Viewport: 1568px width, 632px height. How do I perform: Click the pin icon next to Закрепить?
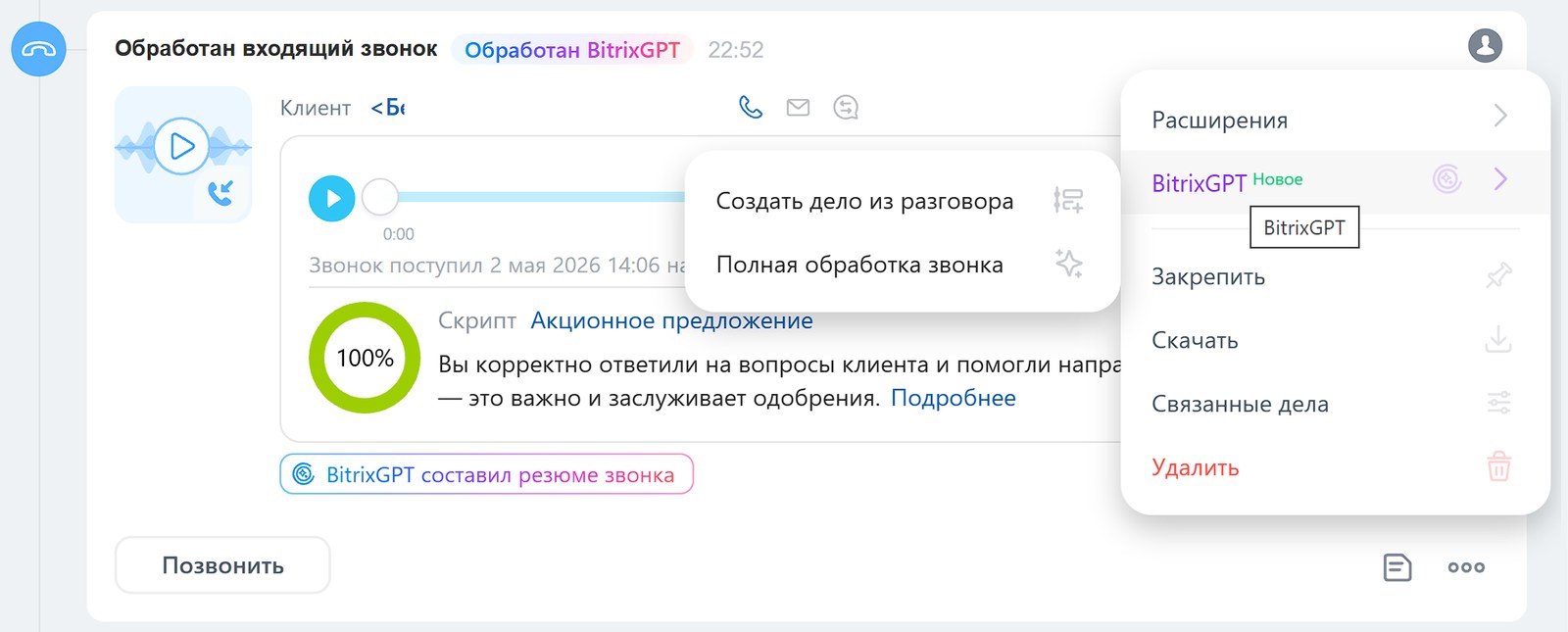[1498, 276]
